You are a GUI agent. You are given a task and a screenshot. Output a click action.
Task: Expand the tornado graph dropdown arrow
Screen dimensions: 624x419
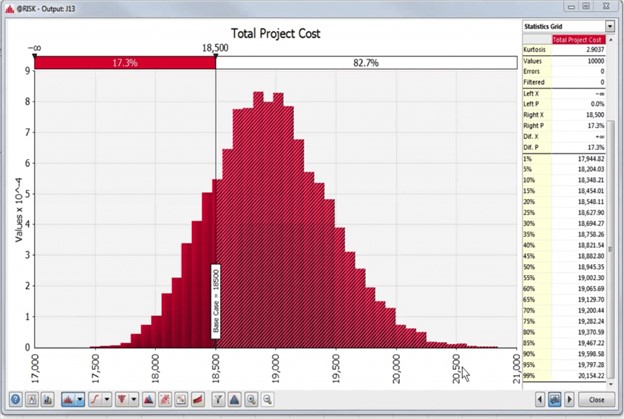point(134,400)
